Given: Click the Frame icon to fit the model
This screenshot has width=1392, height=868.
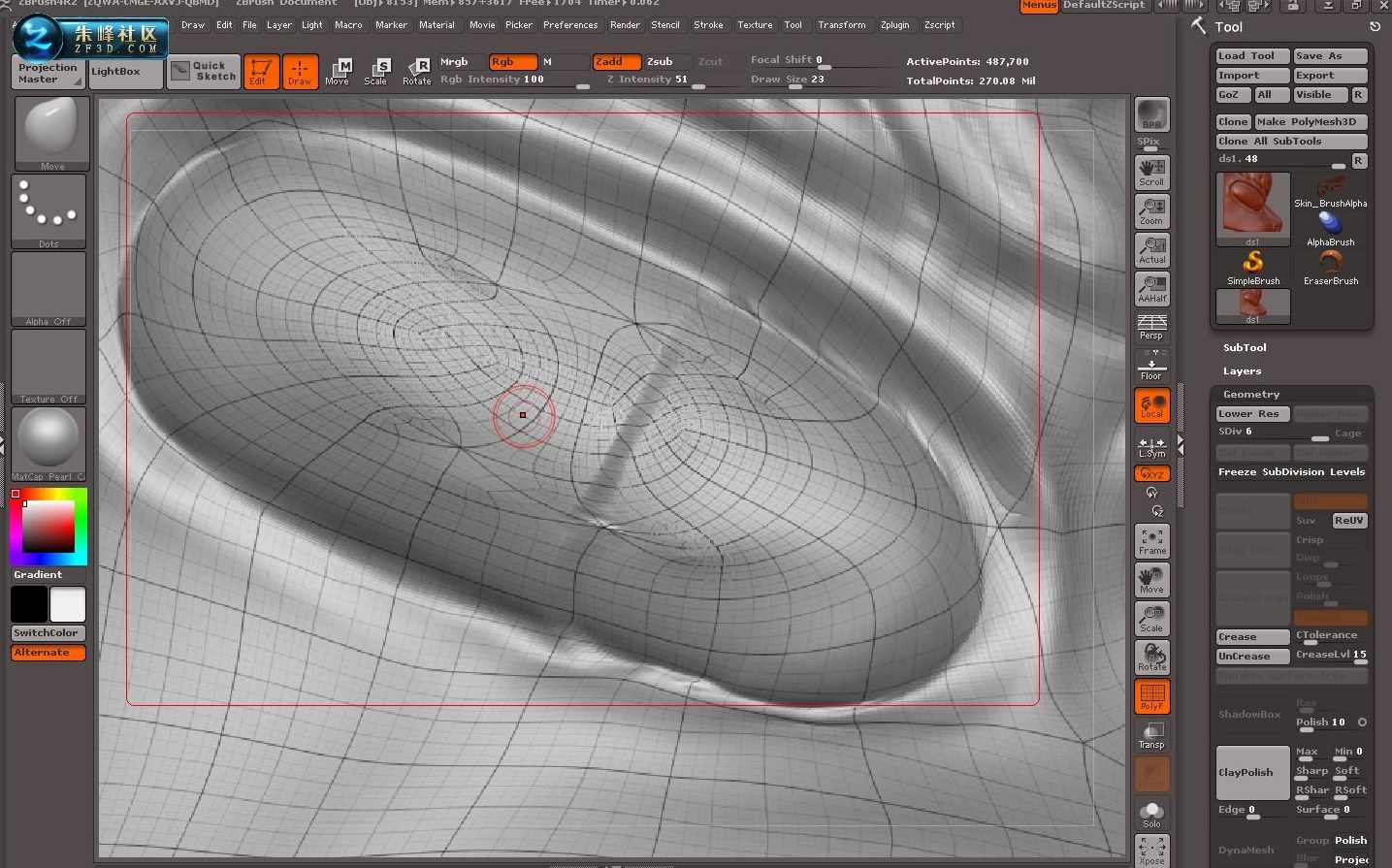Looking at the screenshot, I should (x=1150, y=540).
